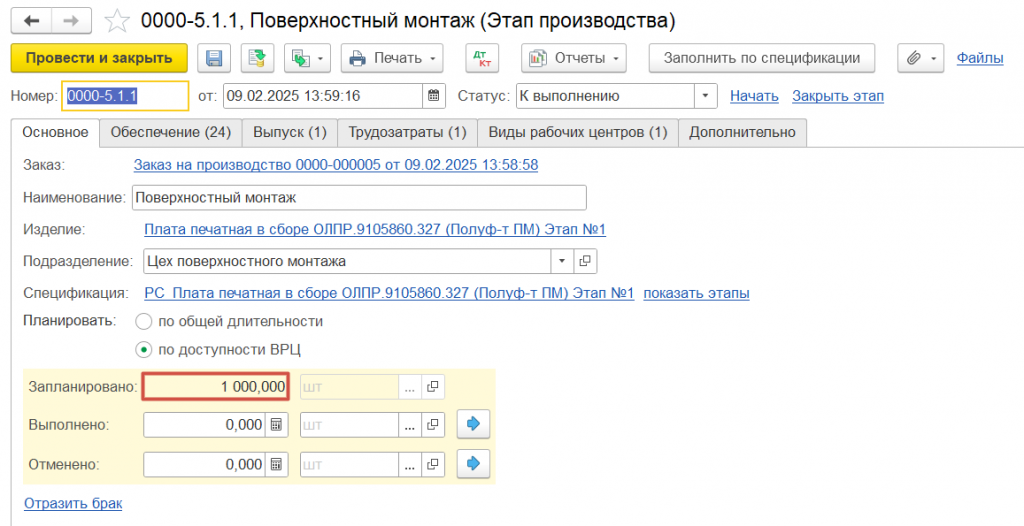The width and height of the screenshot is (1024, 526).
Task: Click the Провести и закрыть button
Action: 99,58
